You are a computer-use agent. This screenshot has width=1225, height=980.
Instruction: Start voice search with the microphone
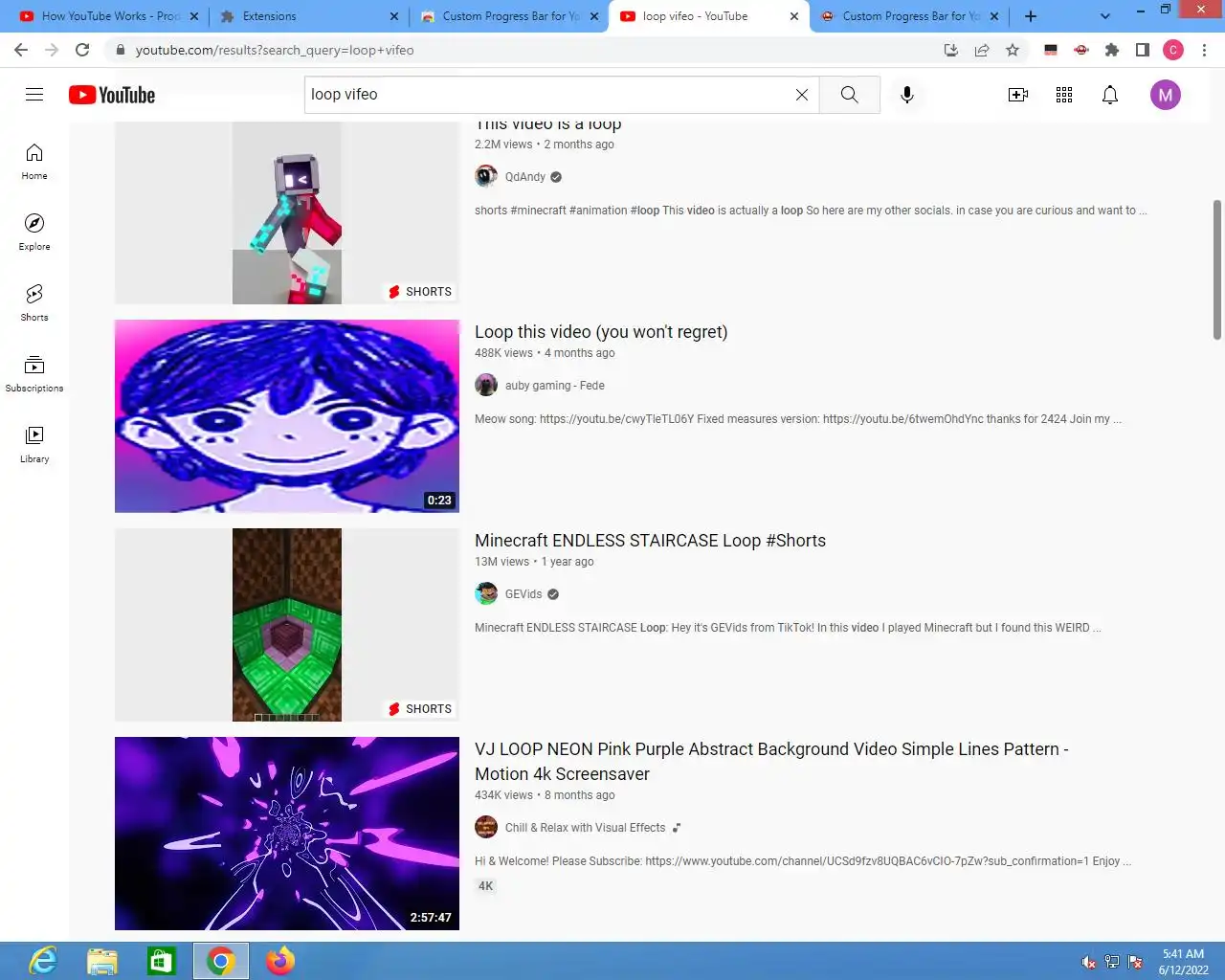[x=907, y=95]
